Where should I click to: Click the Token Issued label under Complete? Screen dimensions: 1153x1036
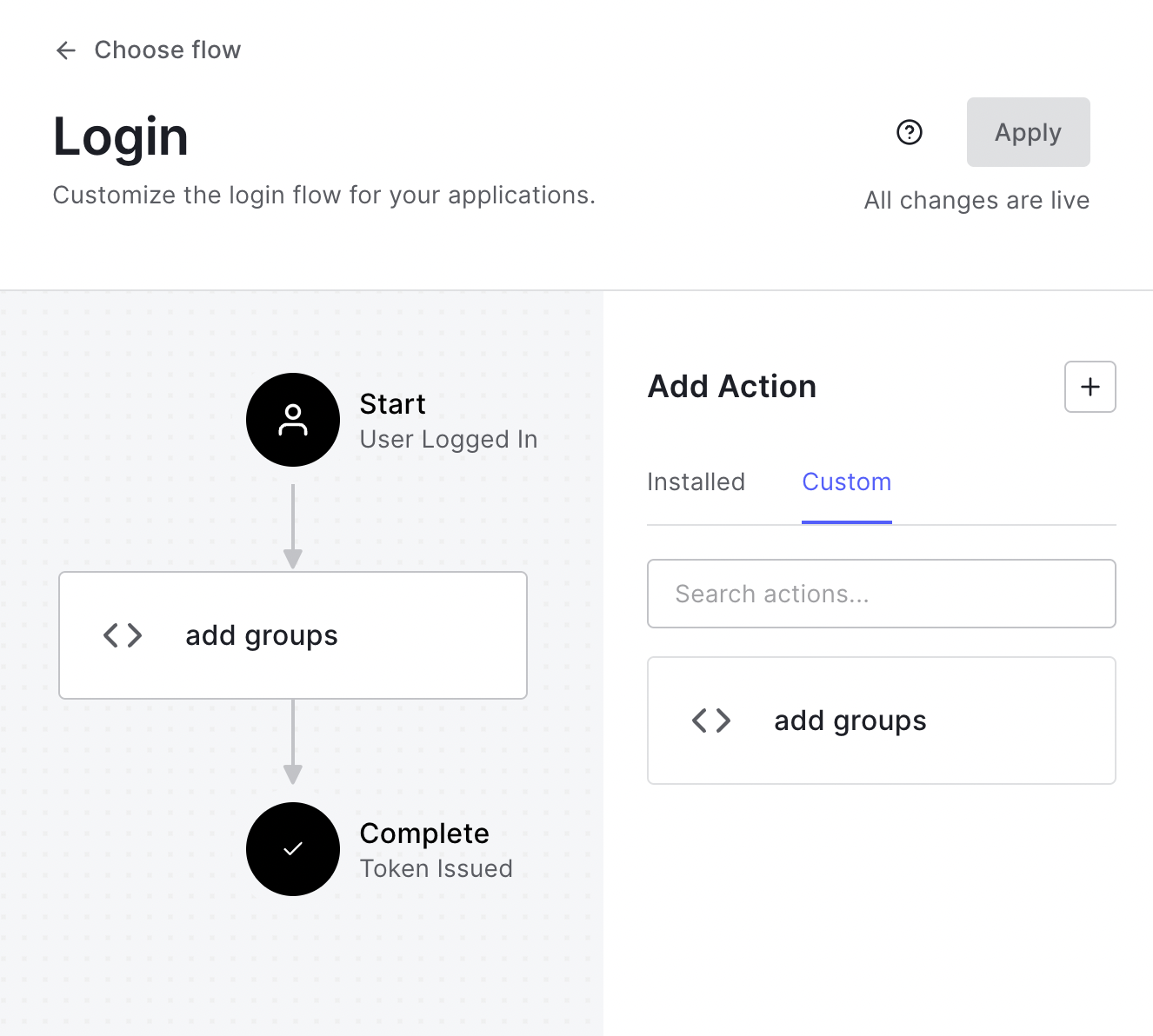tap(436, 868)
